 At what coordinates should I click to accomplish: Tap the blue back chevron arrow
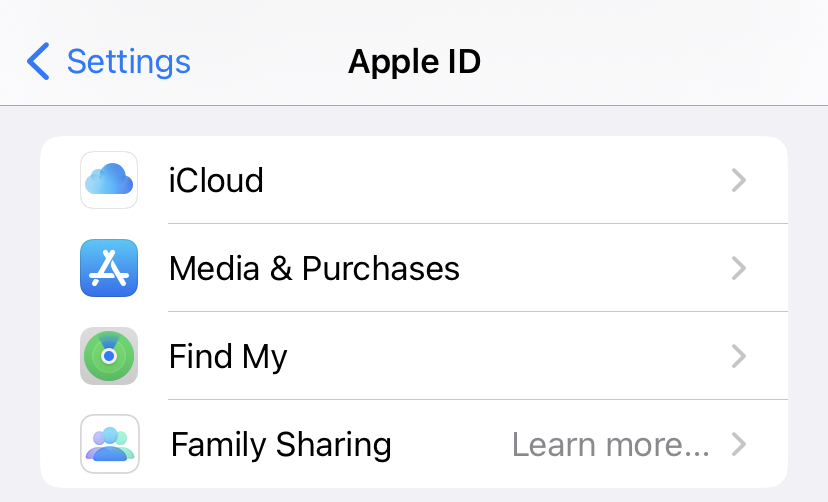[x=38, y=62]
